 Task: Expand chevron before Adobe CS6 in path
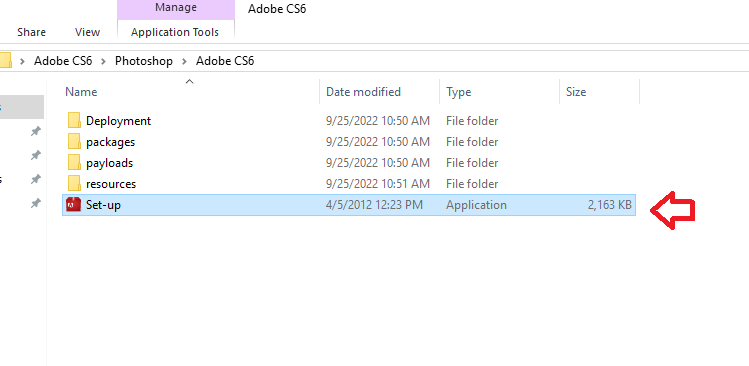click(22, 61)
